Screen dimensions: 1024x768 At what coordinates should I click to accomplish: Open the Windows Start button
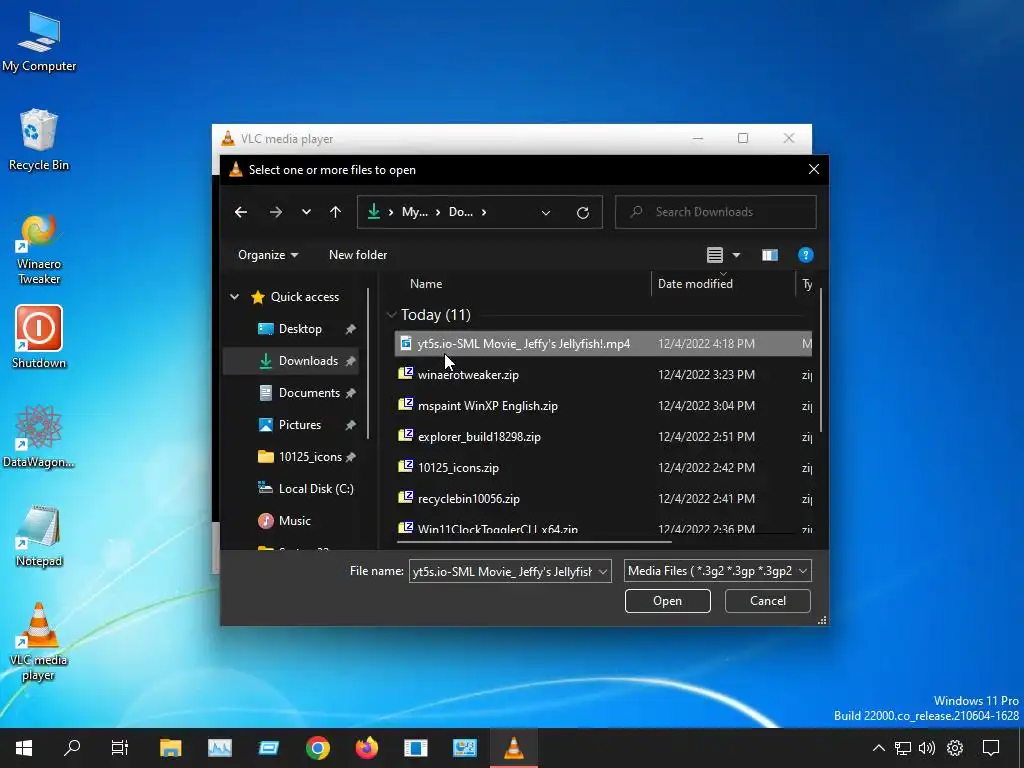pyautogui.click(x=24, y=748)
